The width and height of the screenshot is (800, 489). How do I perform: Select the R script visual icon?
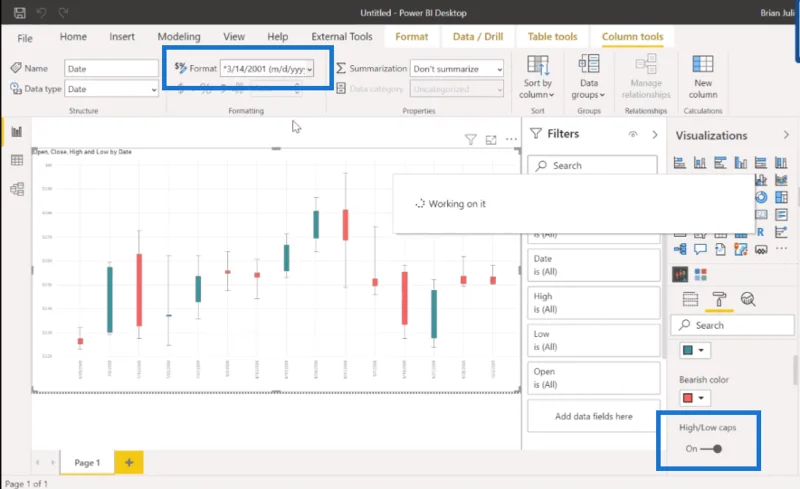pos(761,232)
